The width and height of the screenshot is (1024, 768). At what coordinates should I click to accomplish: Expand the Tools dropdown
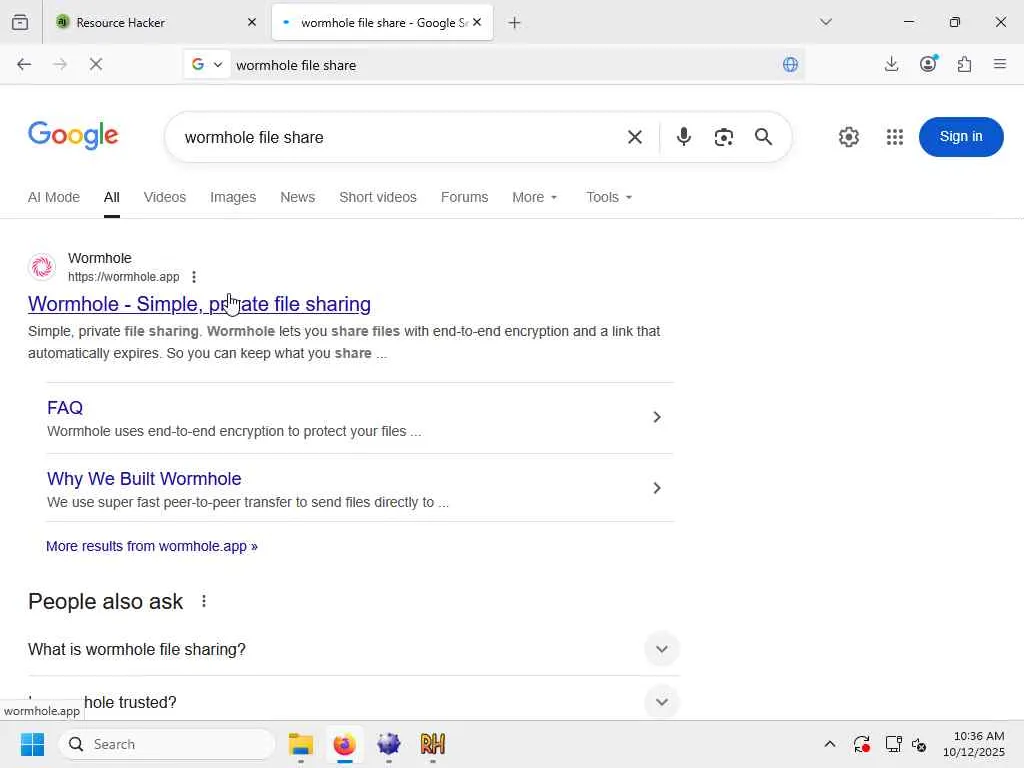[609, 197]
